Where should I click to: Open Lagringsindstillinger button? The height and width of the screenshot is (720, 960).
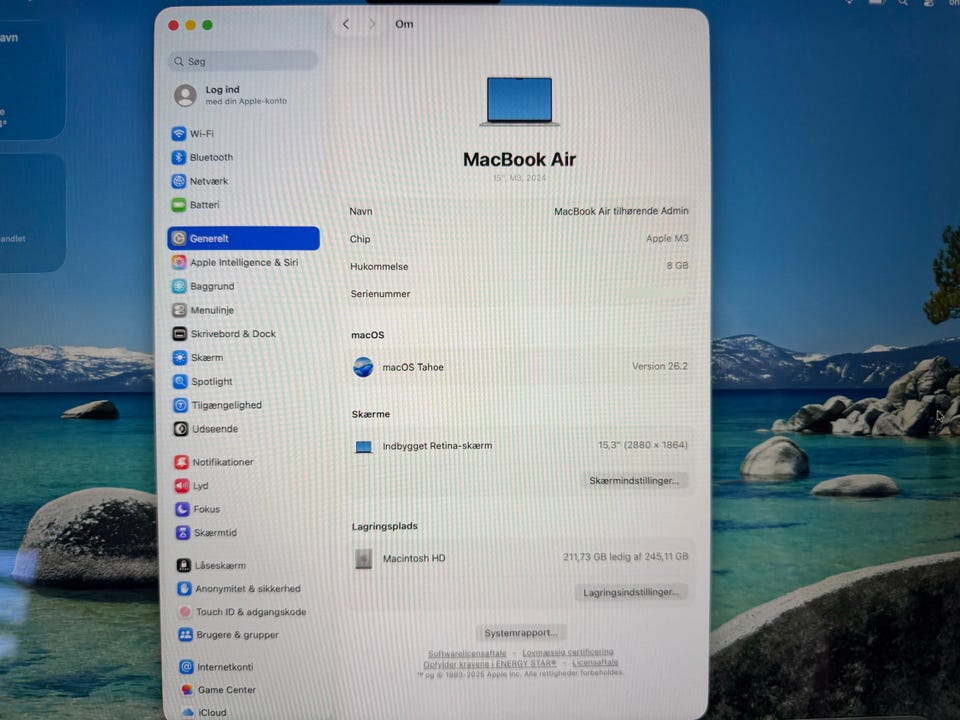coord(631,592)
